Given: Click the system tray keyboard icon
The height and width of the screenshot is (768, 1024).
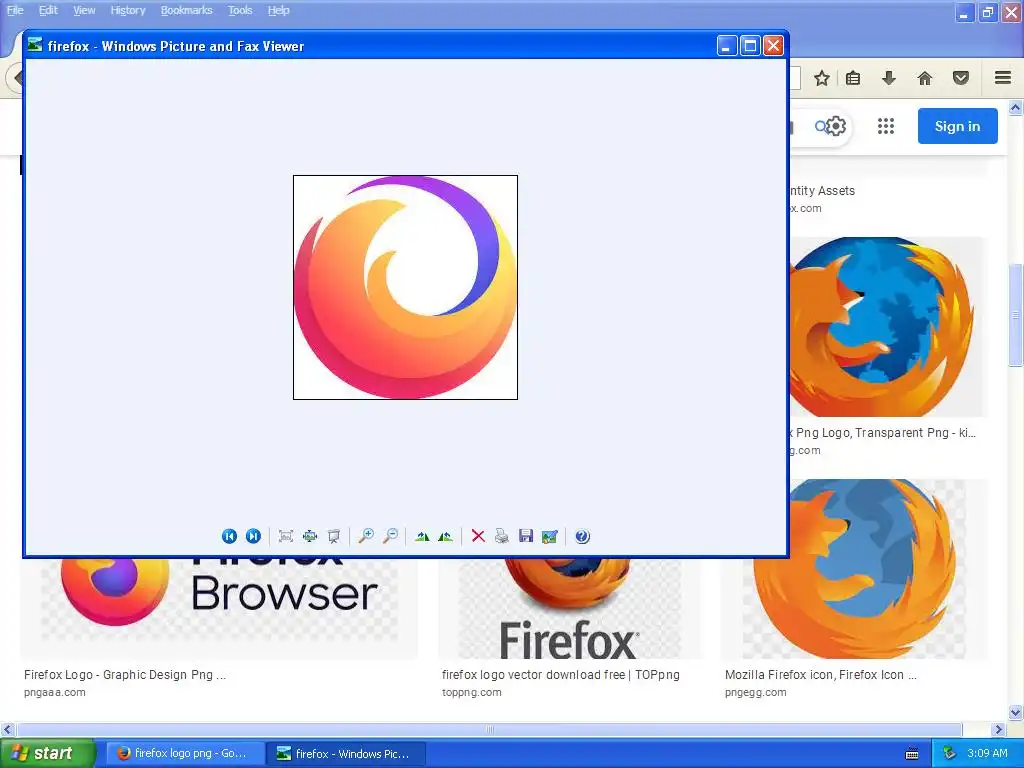Looking at the screenshot, I should [912, 754].
